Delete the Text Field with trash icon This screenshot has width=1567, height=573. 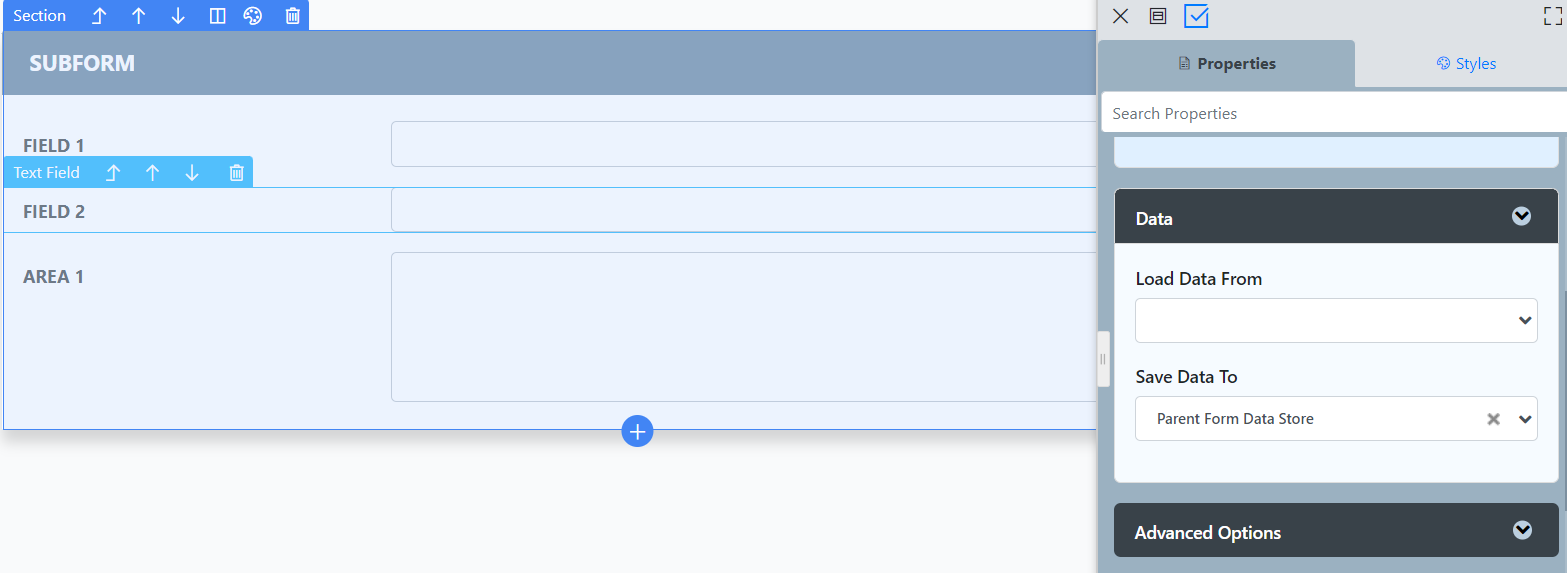coord(236,173)
